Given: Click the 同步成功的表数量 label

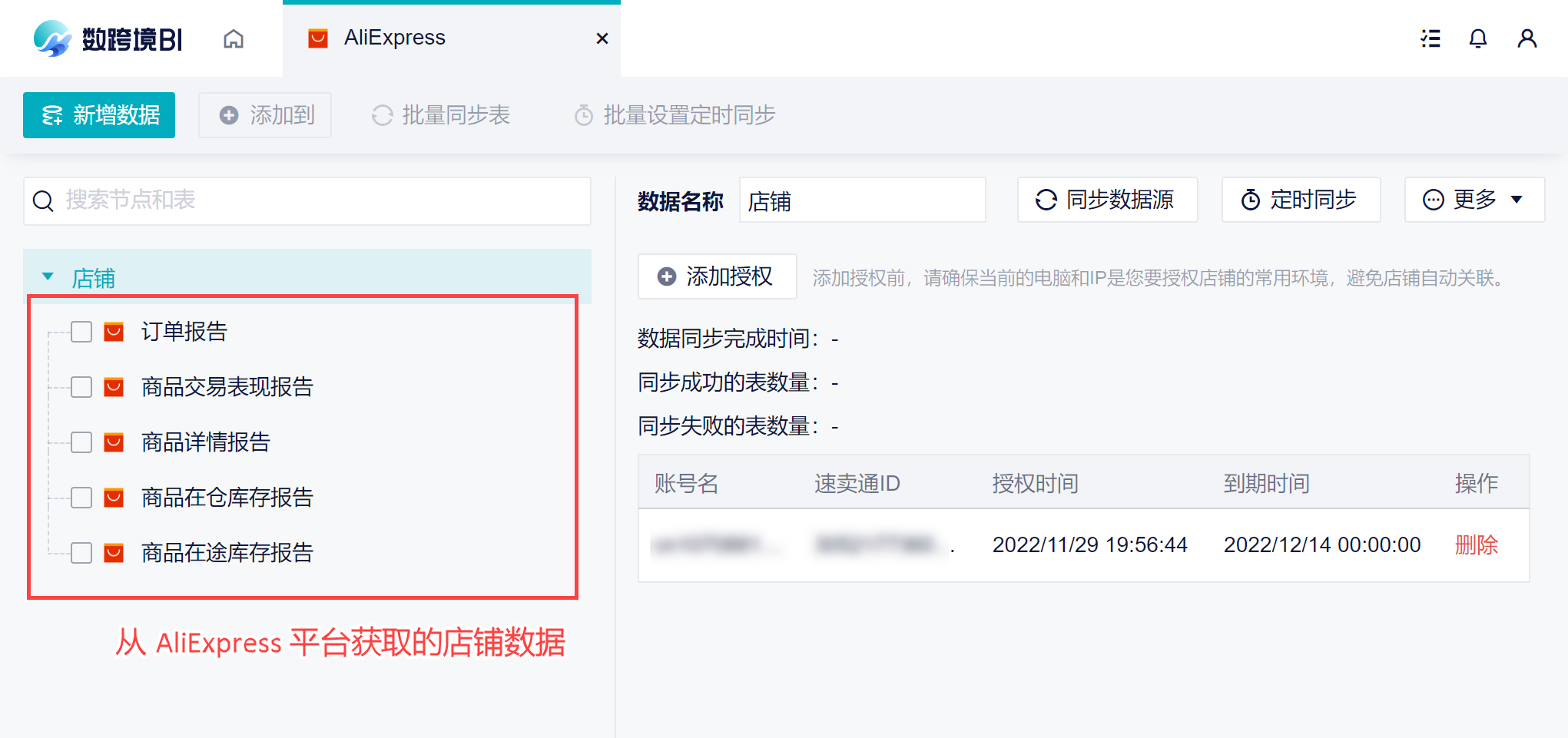Looking at the screenshot, I should [728, 382].
